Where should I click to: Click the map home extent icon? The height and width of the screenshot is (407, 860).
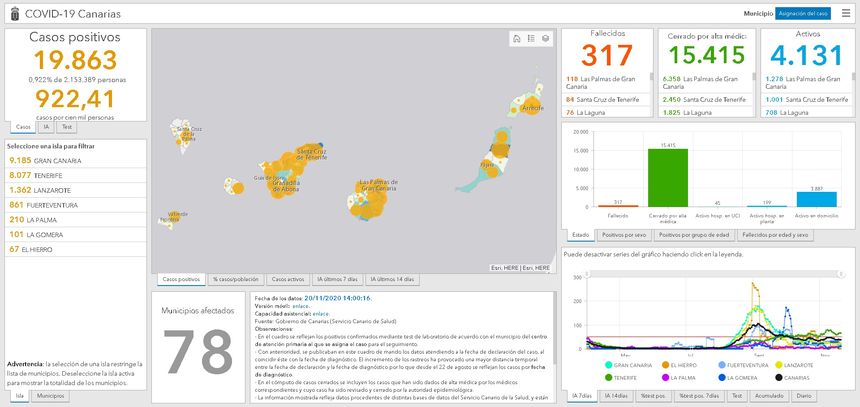pyautogui.click(x=516, y=39)
